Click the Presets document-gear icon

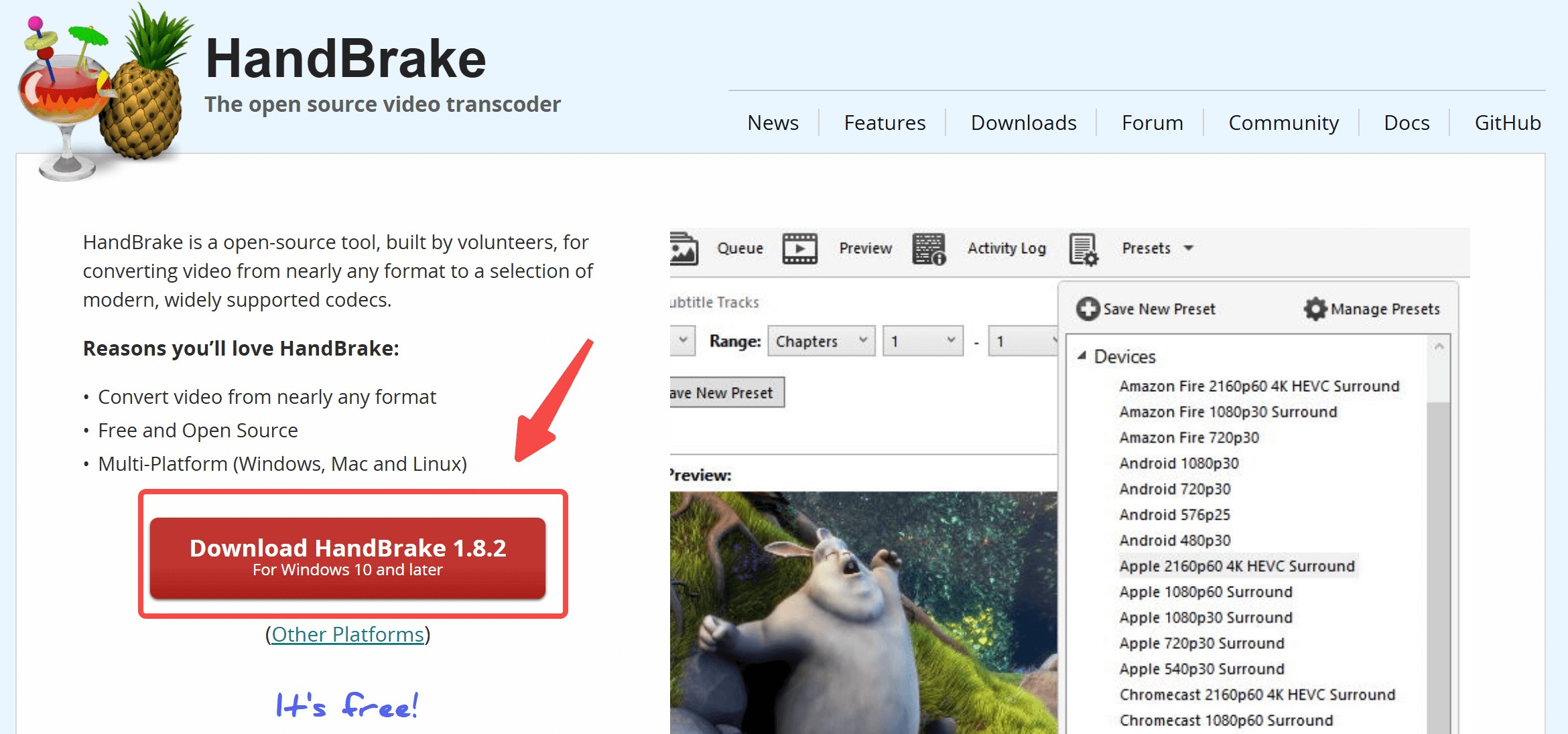pyautogui.click(x=1084, y=249)
